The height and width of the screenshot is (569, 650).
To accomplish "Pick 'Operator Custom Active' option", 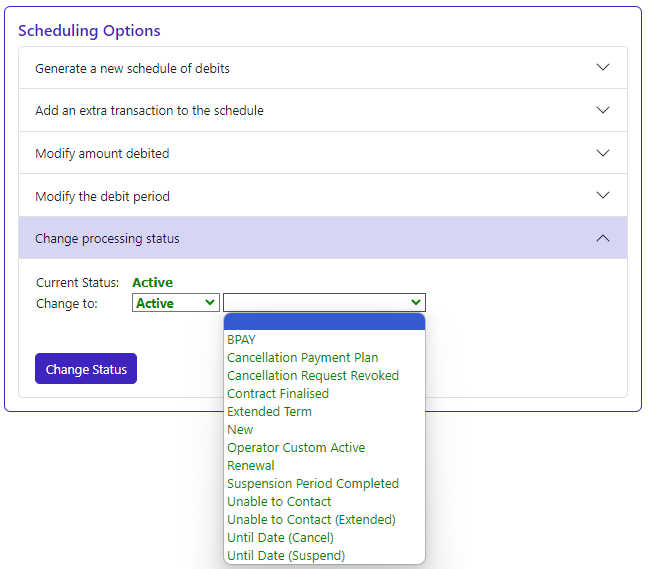I will (x=296, y=448).
